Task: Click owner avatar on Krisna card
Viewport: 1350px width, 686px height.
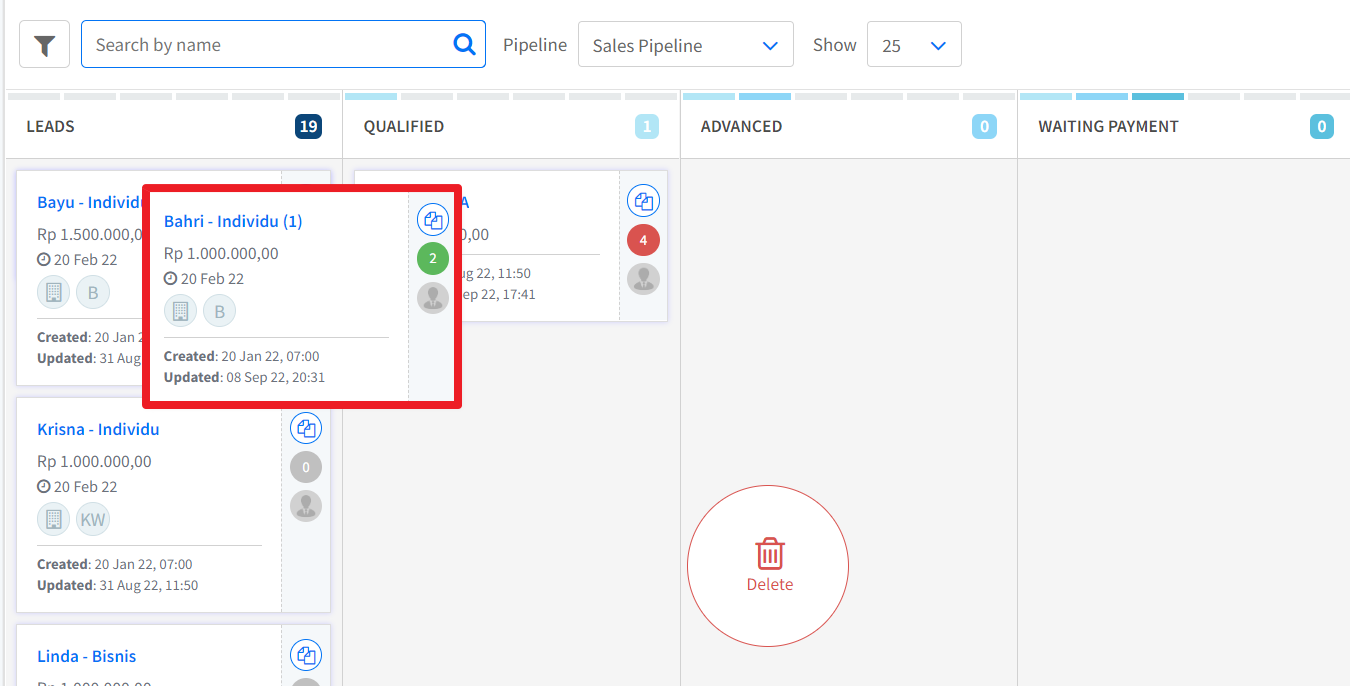Action: 306,506
